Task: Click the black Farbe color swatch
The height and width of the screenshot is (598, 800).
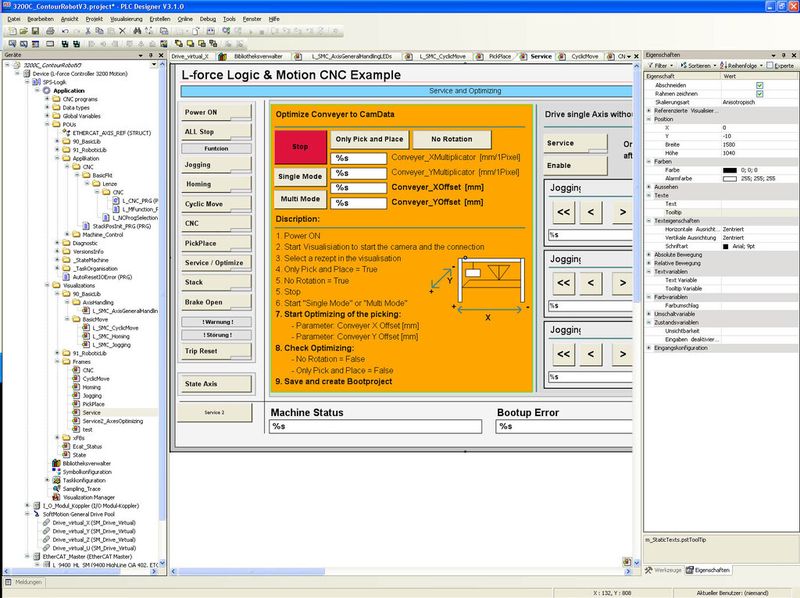Action: click(x=728, y=170)
